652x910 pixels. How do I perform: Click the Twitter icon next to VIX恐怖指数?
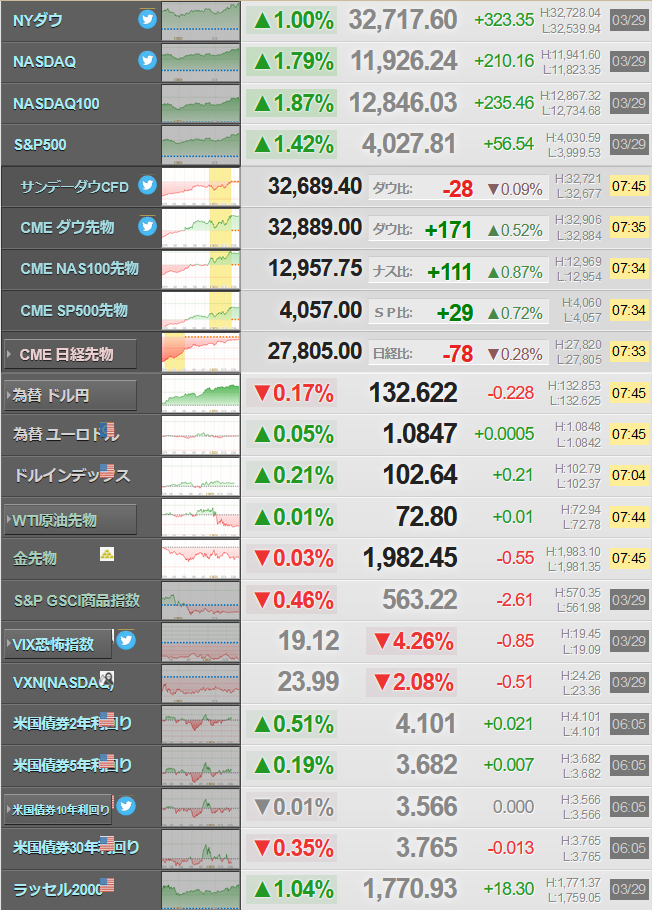point(126,640)
